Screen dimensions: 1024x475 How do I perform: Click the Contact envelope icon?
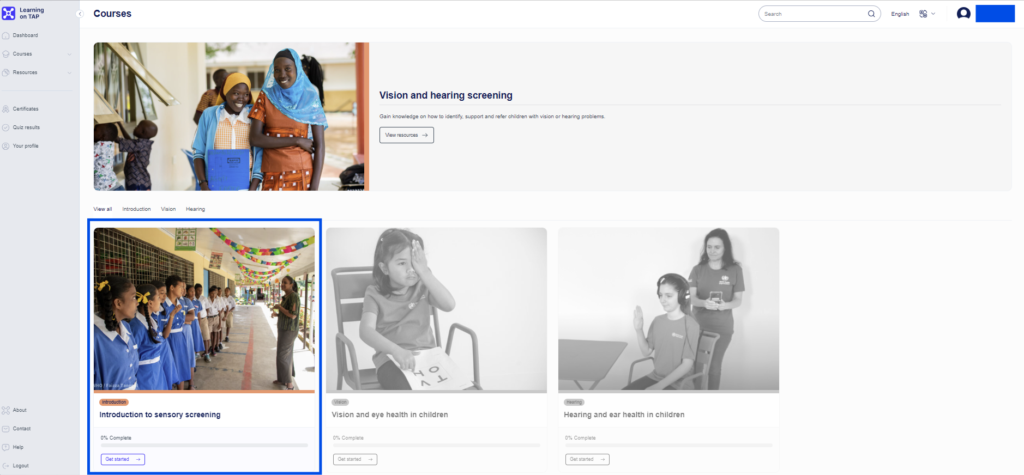[6, 428]
